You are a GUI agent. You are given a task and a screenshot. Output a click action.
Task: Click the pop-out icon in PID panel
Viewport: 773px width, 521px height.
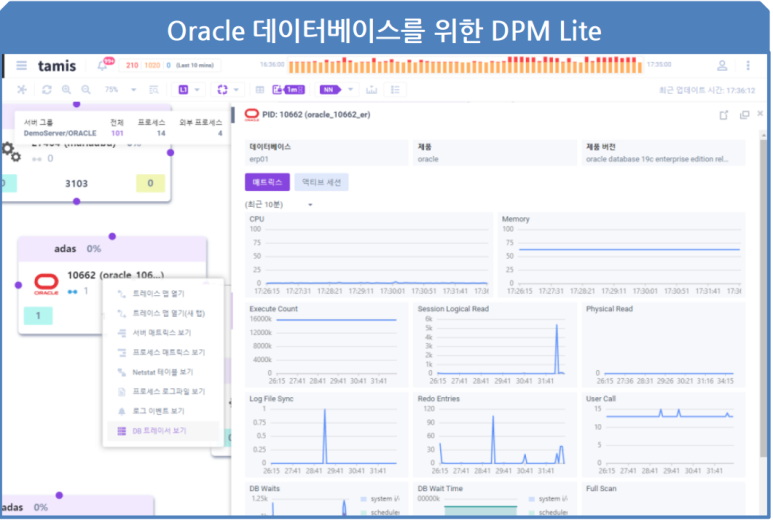point(724,115)
